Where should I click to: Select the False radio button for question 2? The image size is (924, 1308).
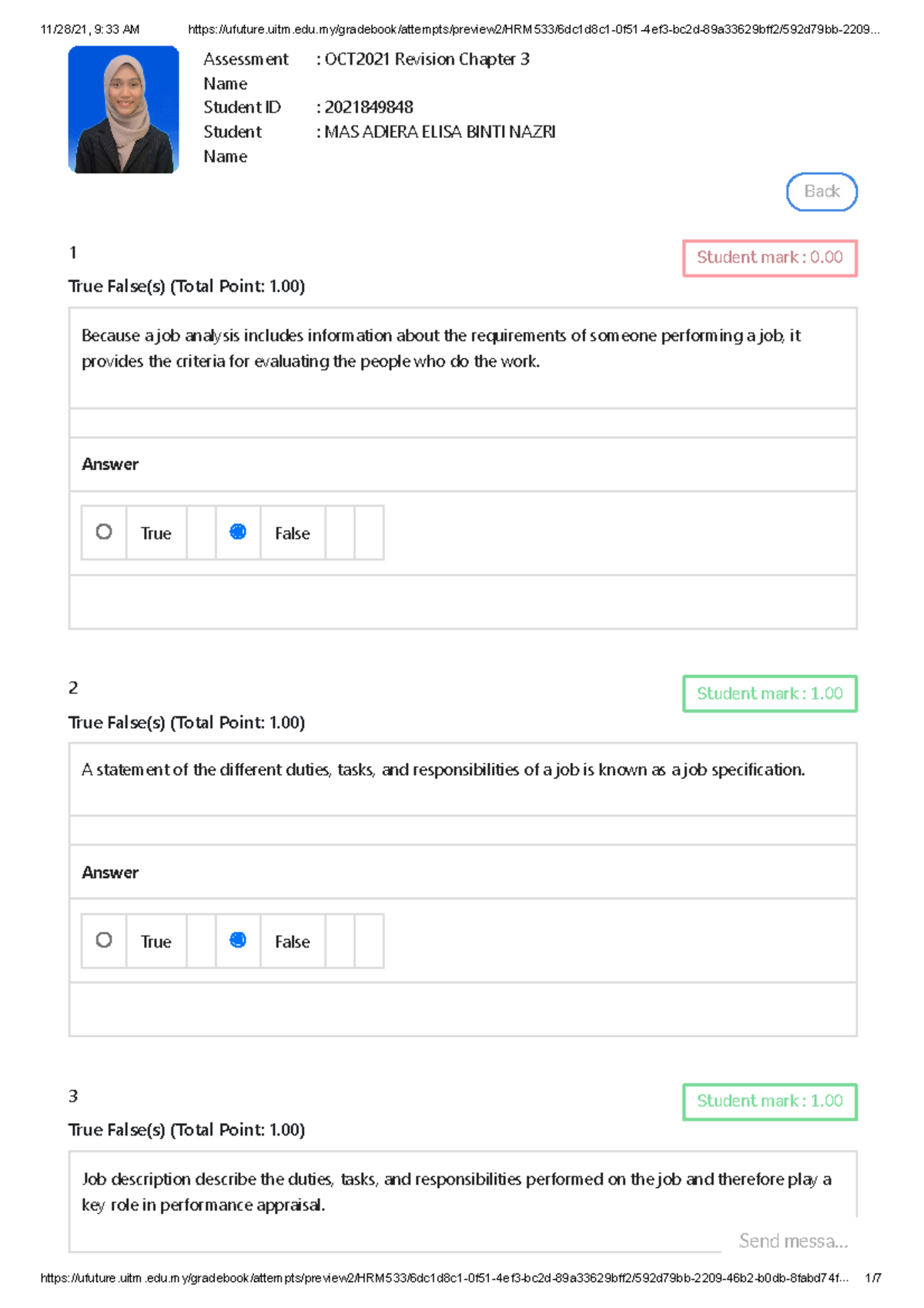pyautogui.click(x=238, y=940)
